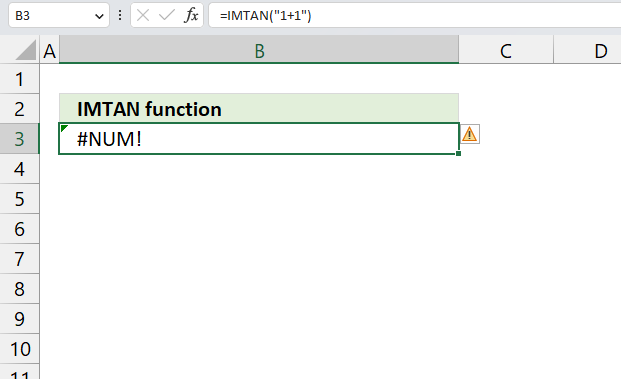The width and height of the screenshot is (621, 379).
Task: Select column B header
Action: pyautogui.click(x=259, y=50)
